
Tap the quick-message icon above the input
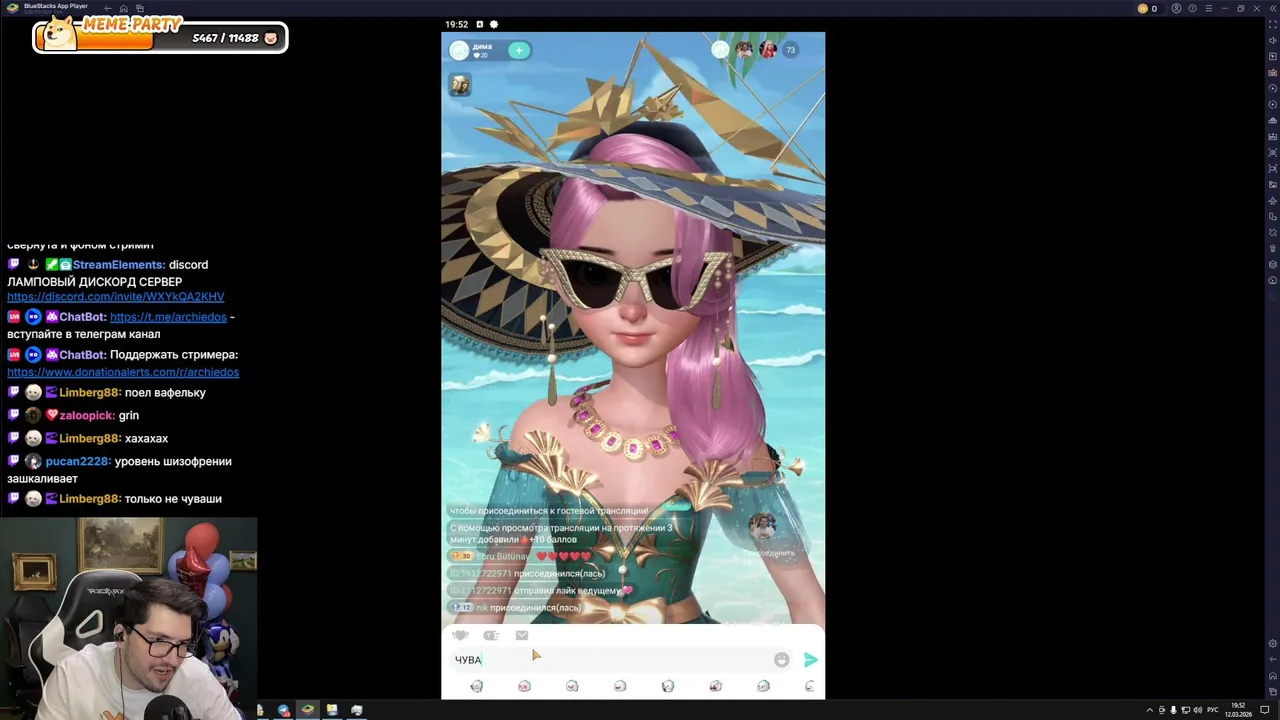pyautogui.click(x=491, y=635)
